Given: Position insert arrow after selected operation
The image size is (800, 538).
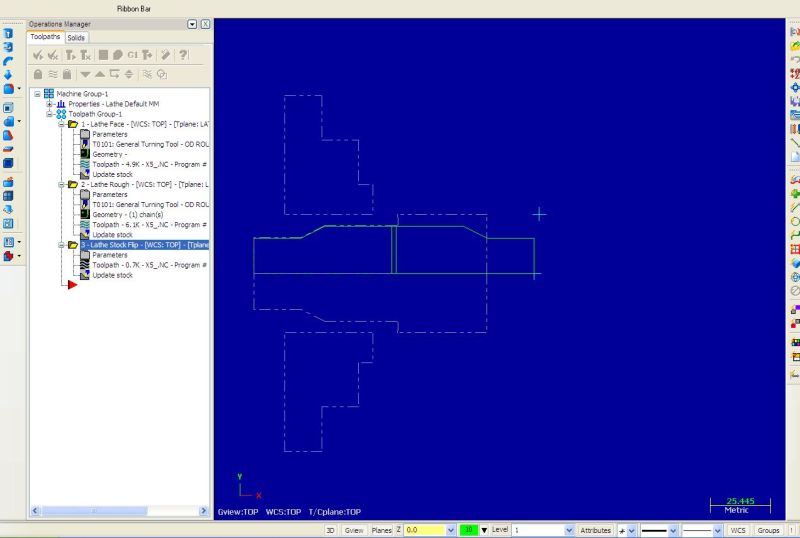Looking at the screenshot, I should click(114, 74).
